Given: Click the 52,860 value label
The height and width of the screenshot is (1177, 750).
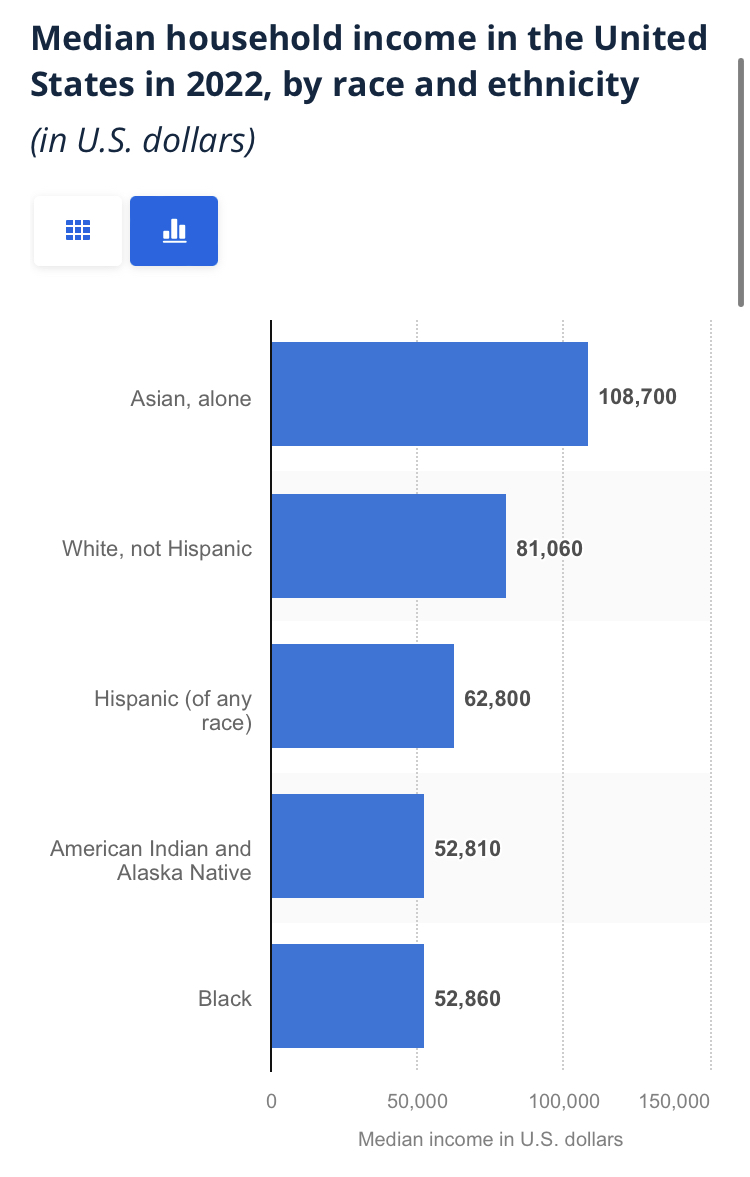Looking at the screenshot, I should [467, 998].
